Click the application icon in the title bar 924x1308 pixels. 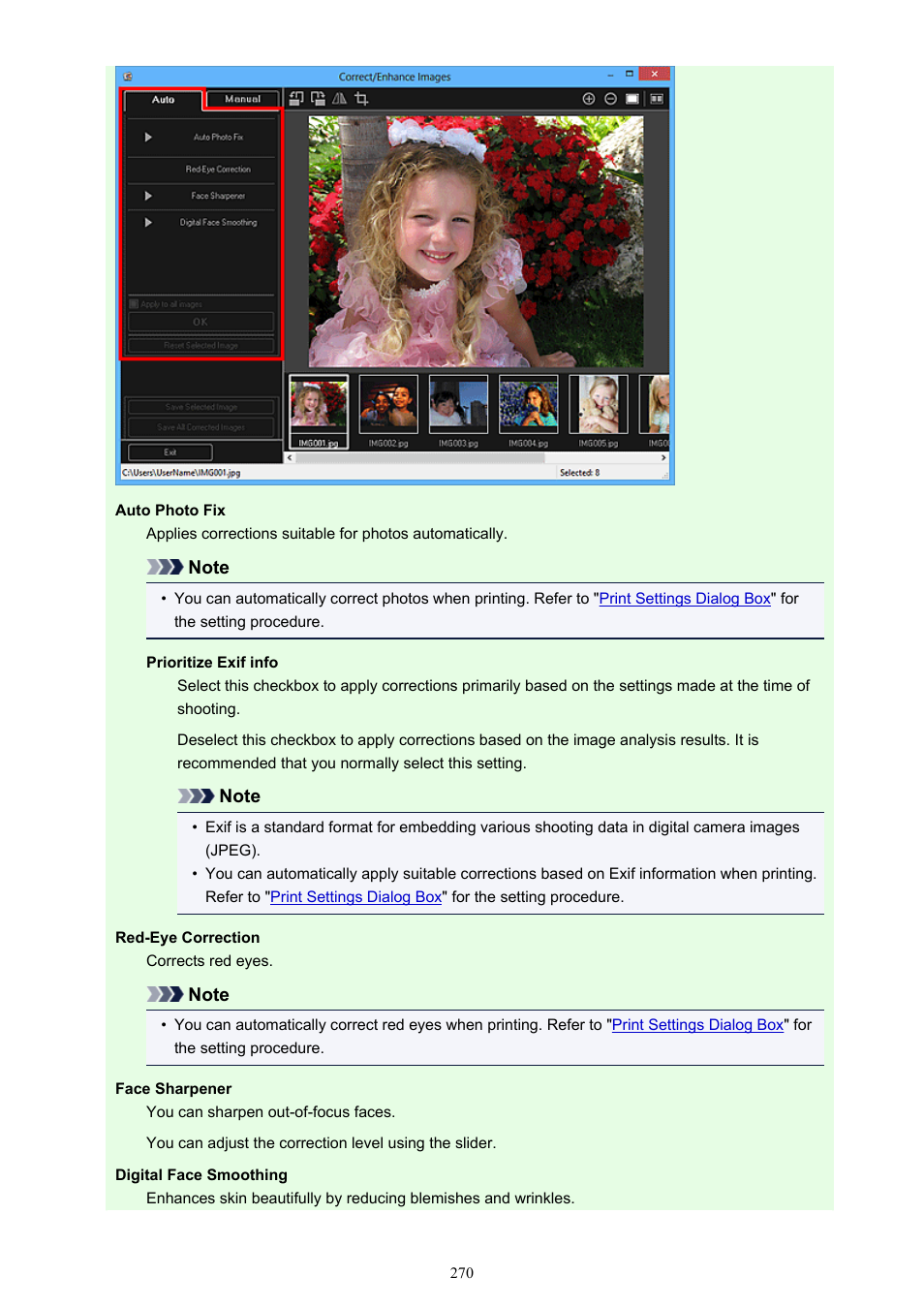pyautogui.click(x=128, y=77)
